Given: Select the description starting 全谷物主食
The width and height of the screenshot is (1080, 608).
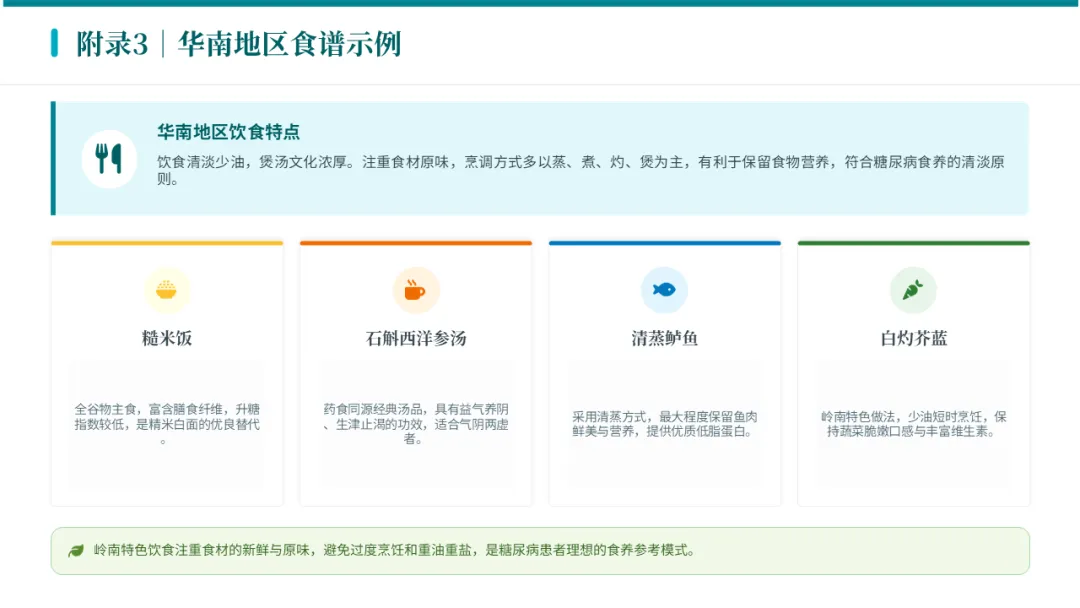Looking at the screenshot, I should (167, 424).
